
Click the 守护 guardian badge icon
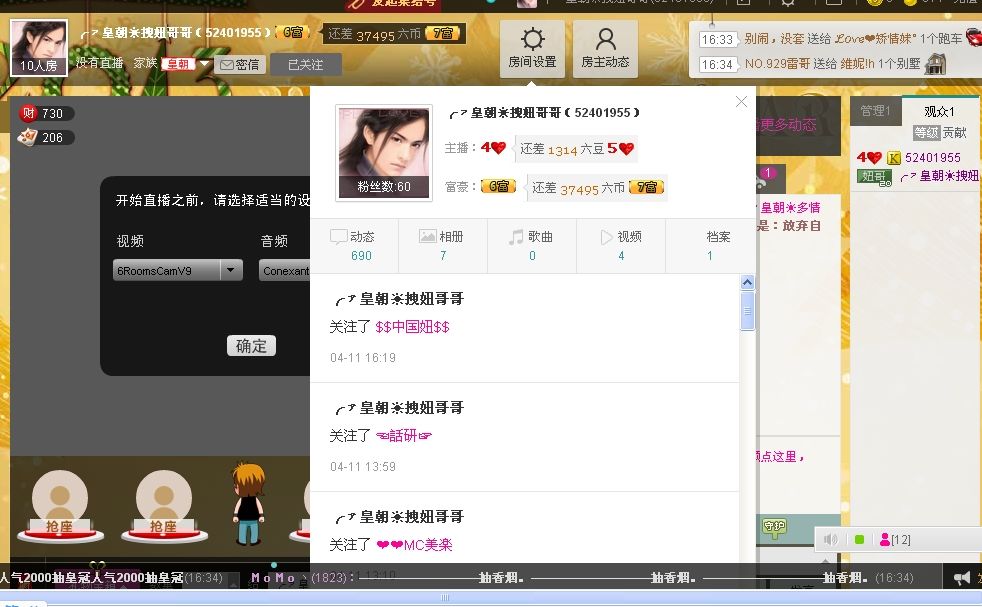pos(774,526)
